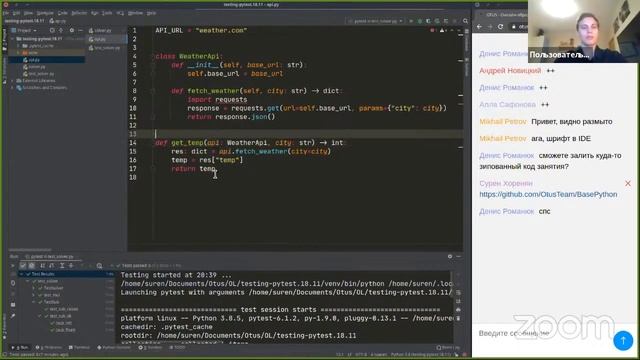Click the webcam video thumbnail
The height and width of the screenshot is (360, 640).
[584, 31]
